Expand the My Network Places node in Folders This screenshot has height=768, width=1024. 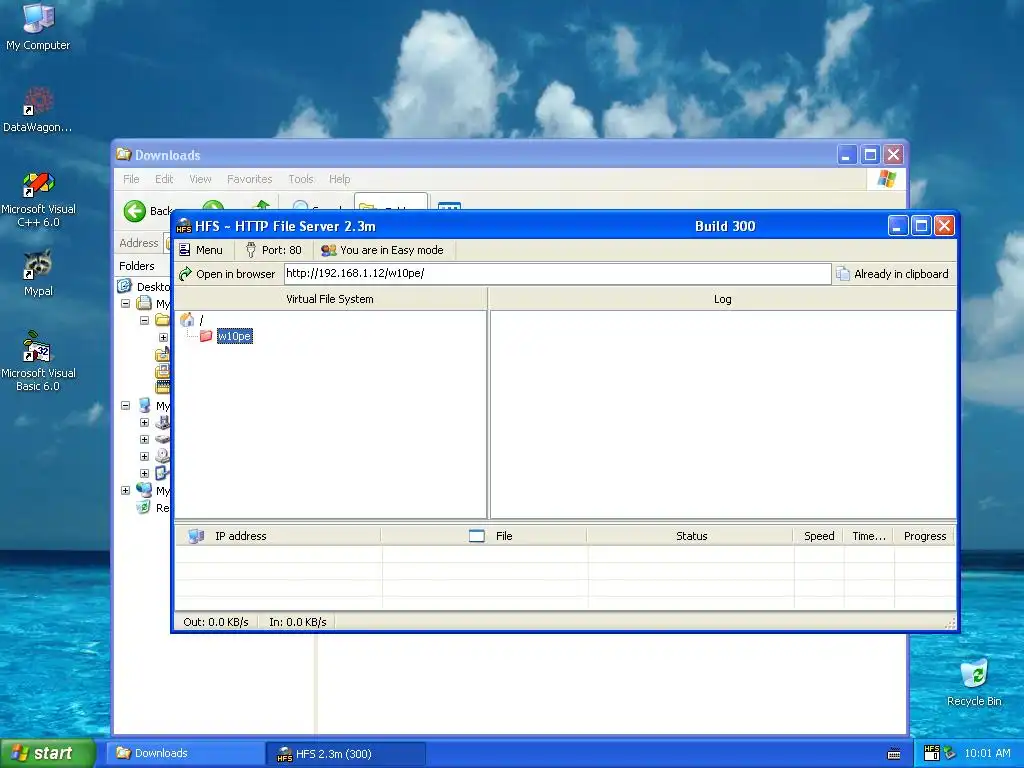pyautogui.click(x=125, y=490)
